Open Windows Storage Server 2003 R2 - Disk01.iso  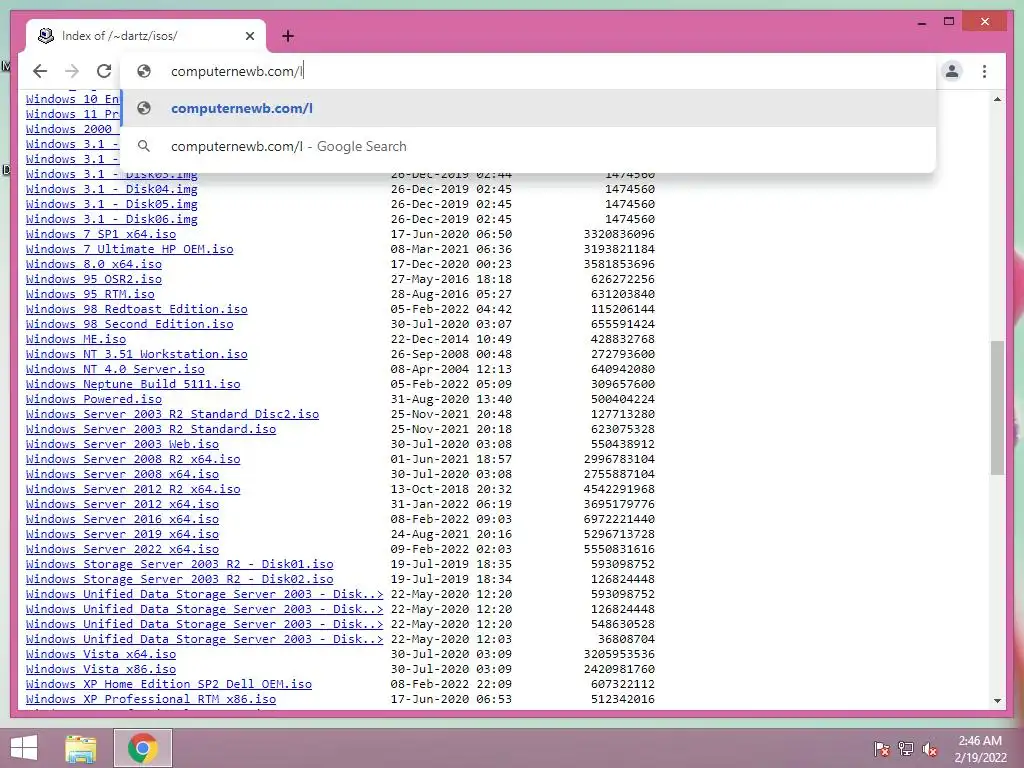pos(180,565)
